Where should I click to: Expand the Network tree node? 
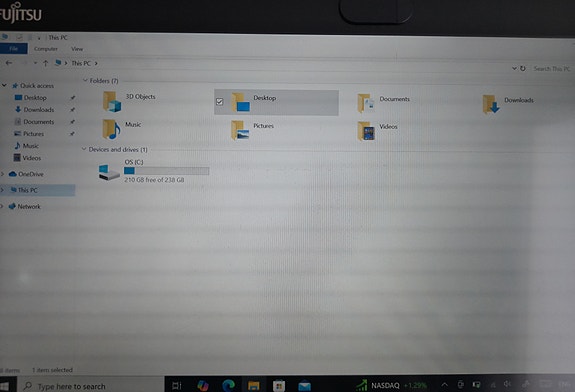click(x=2, y=206)
